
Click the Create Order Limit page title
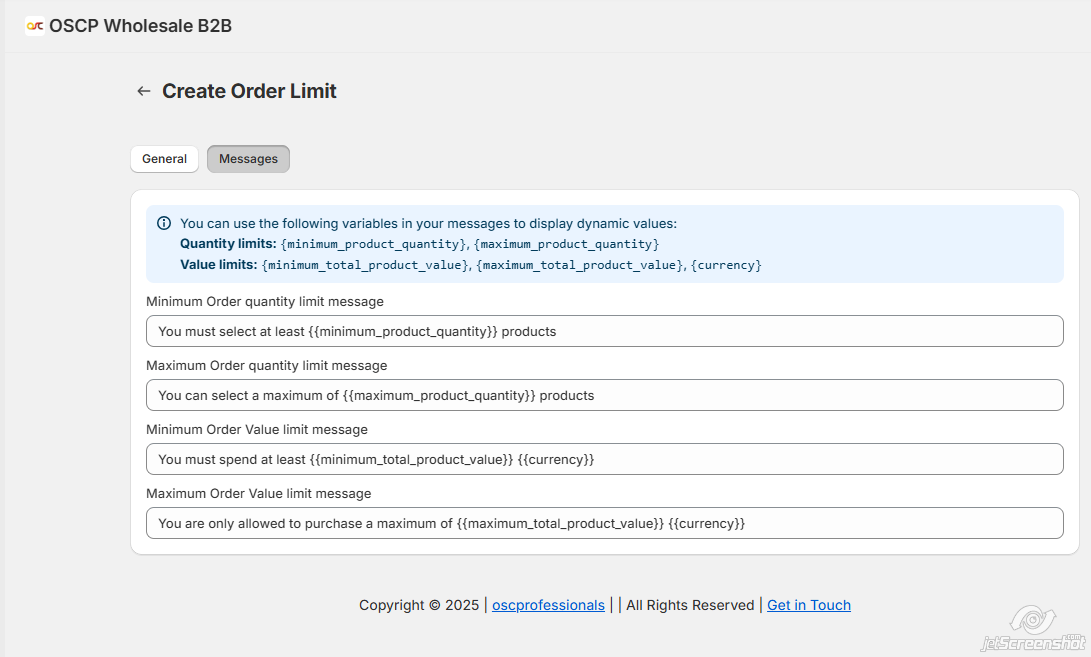[x=248, y=90]
